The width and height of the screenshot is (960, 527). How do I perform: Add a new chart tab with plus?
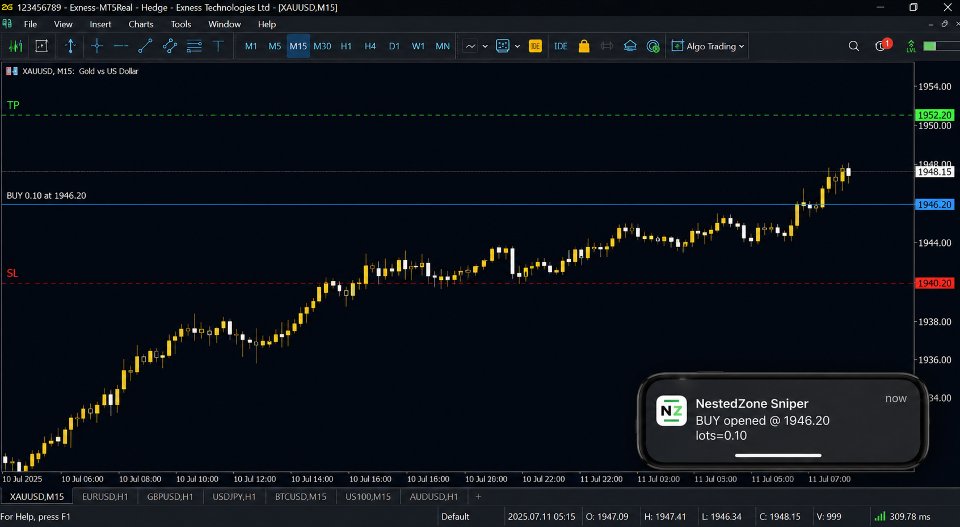[478, 496]
